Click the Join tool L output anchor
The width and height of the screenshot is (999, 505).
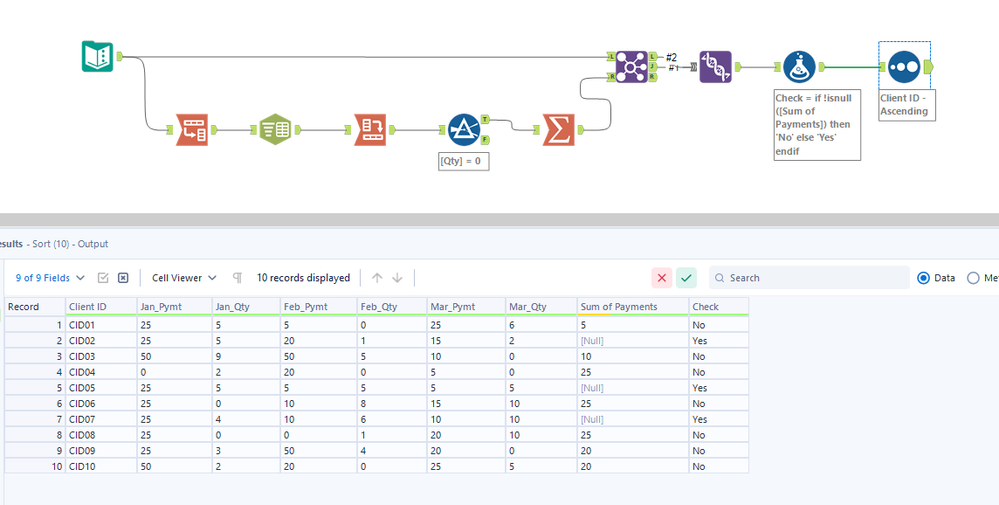(652, 57)
